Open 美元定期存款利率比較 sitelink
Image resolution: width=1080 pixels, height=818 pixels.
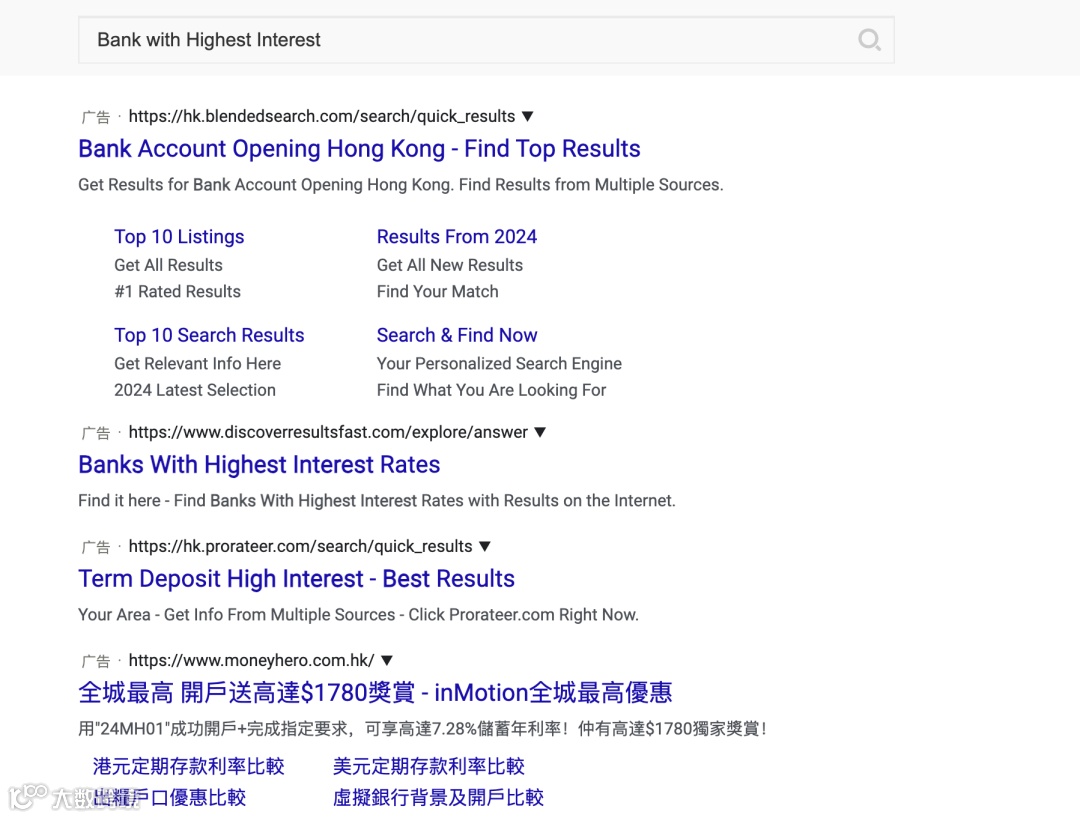428,766
